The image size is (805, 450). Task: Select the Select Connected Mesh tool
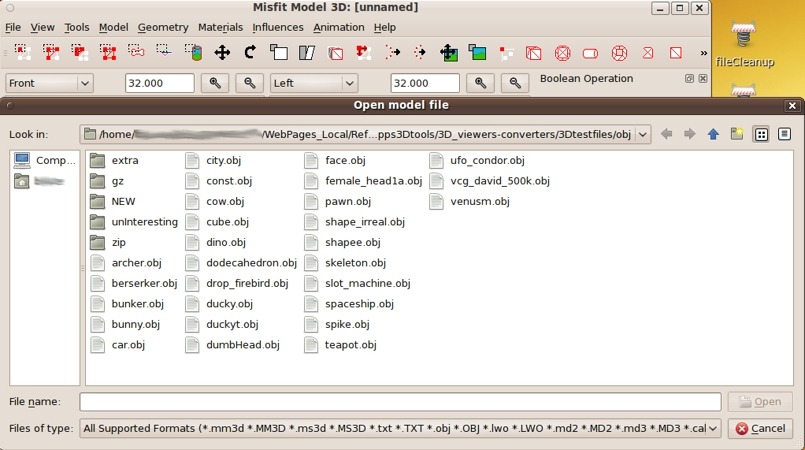(80, 52)
